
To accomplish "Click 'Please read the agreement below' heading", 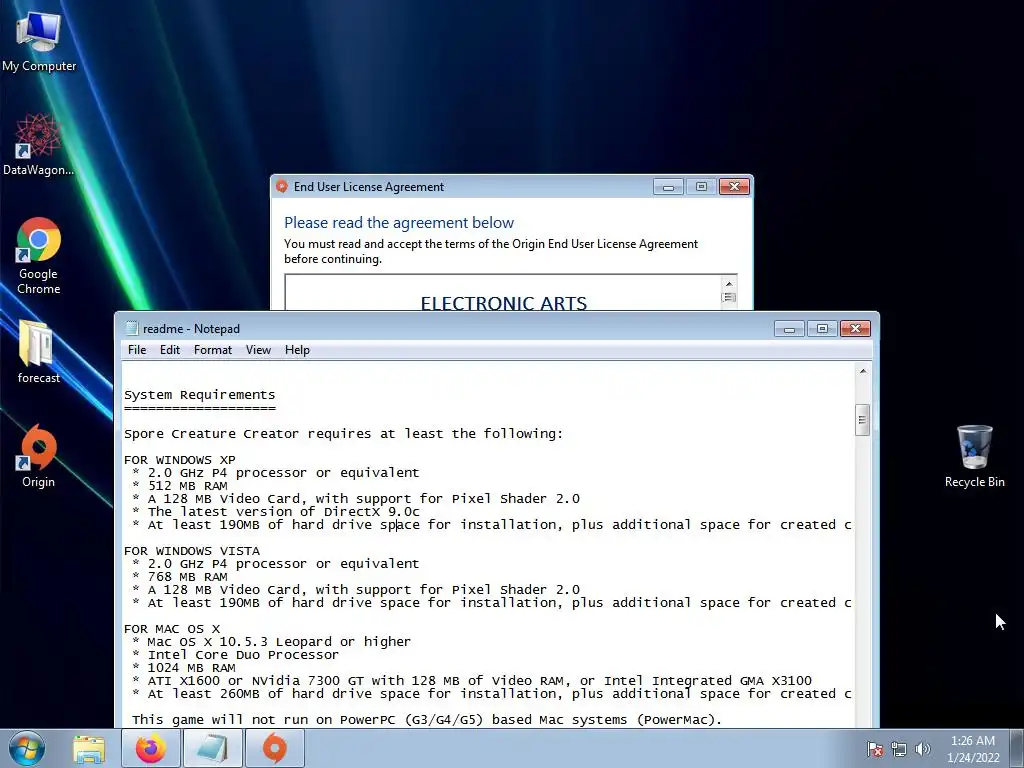I will pyautogui.click(x=399, y=223).
